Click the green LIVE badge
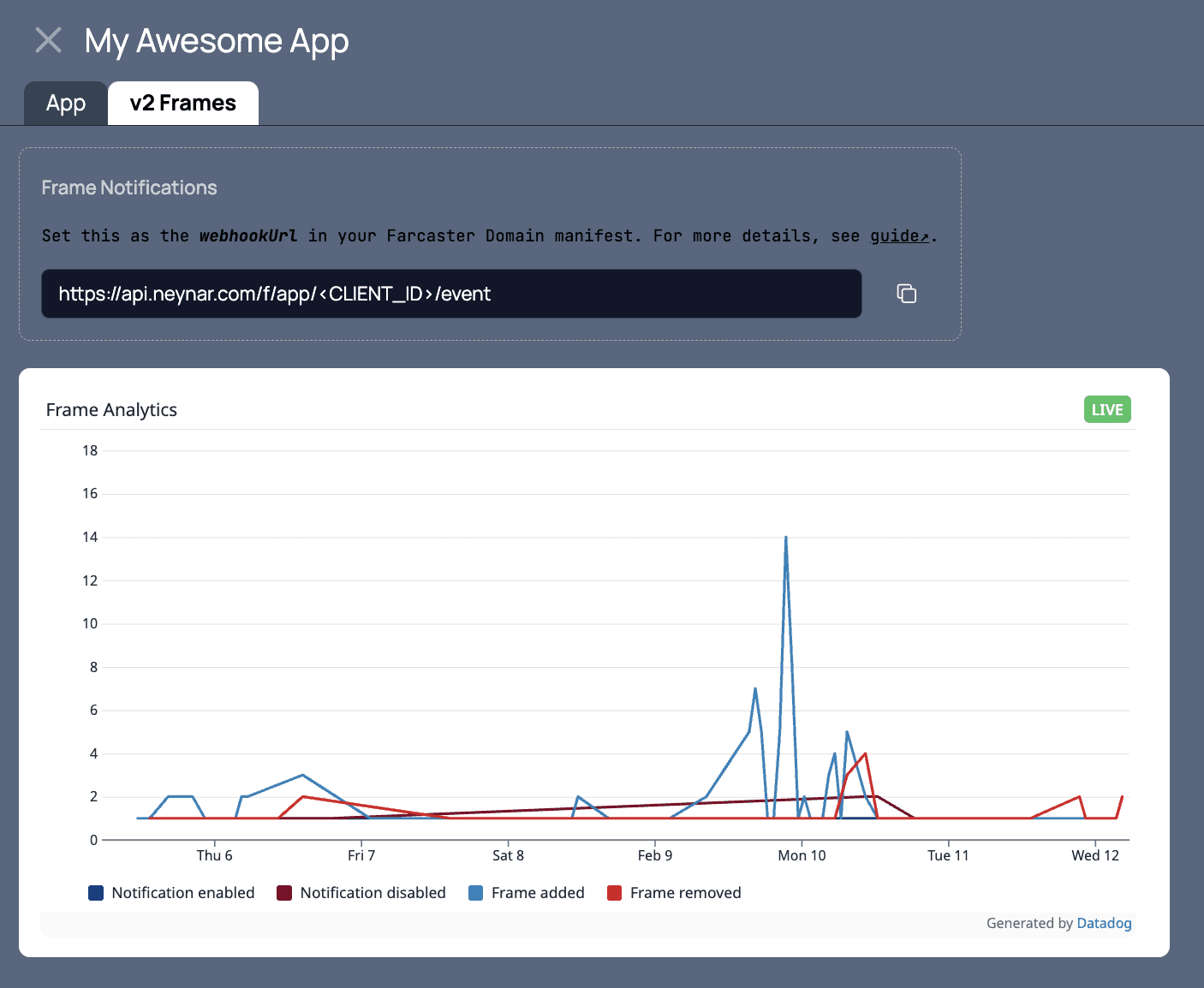 pos(1107,409)
